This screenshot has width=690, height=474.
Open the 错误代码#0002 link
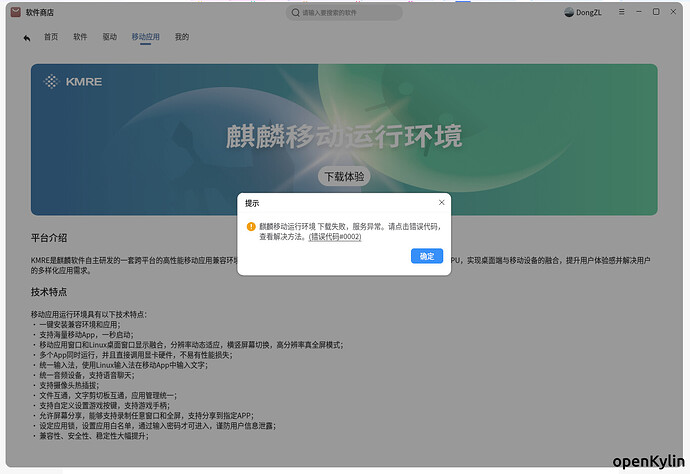pos(335,237)
